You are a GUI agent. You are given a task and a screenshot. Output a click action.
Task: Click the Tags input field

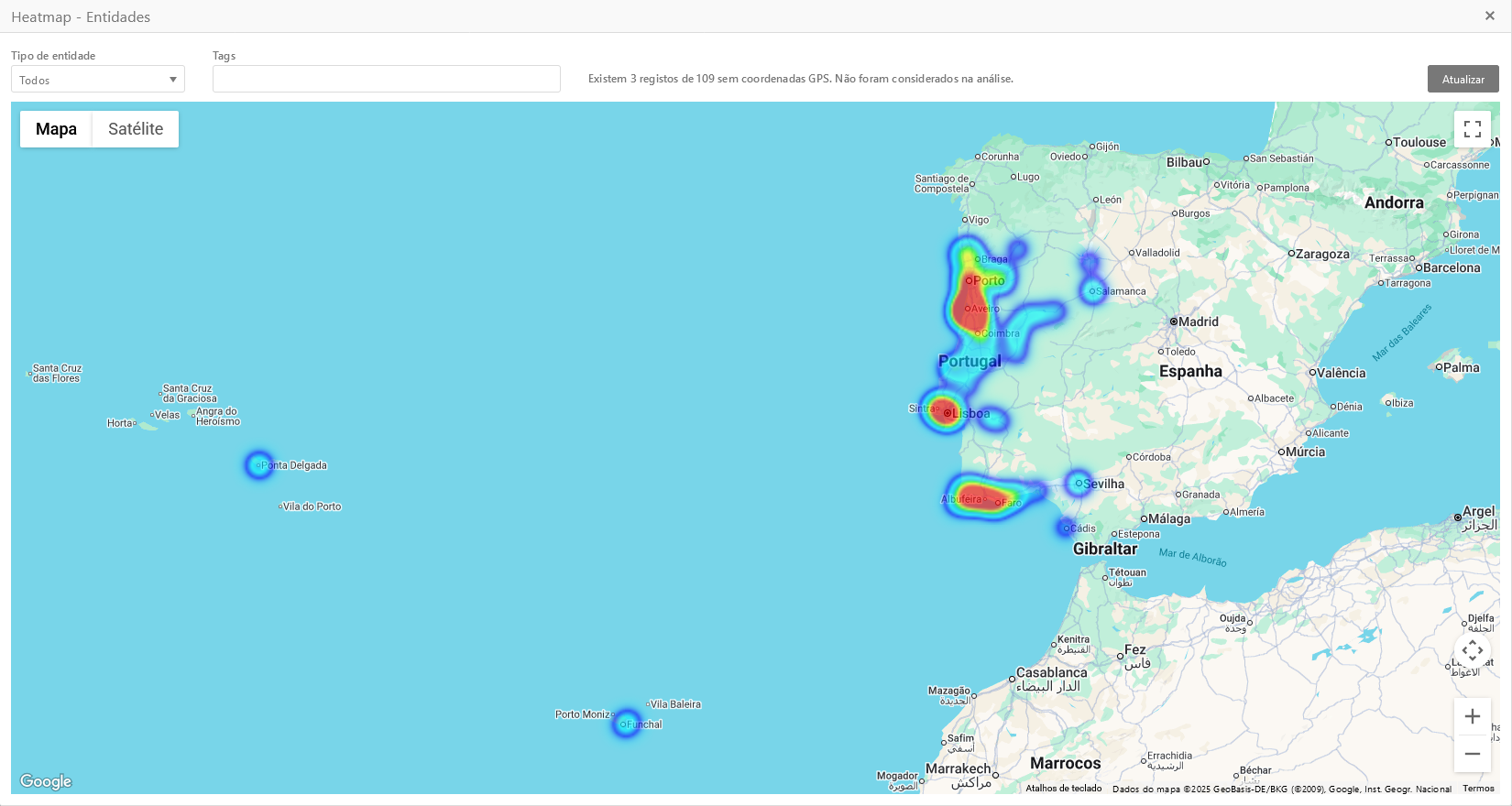(386, 79)
